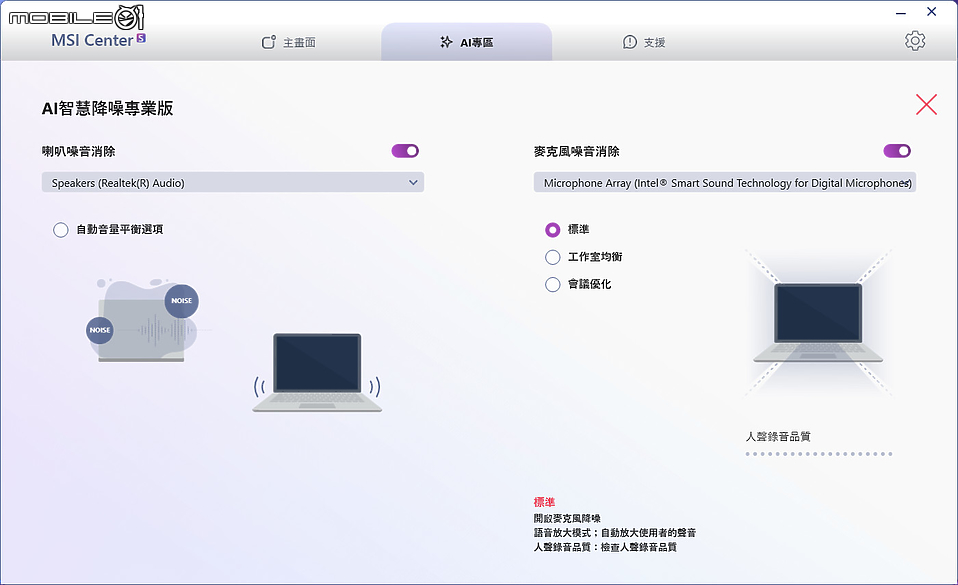Viewport: 958px width, 585px height.
Task: Toggle 麥克風噪音消除 switch off
Action: tap(897, 151)
